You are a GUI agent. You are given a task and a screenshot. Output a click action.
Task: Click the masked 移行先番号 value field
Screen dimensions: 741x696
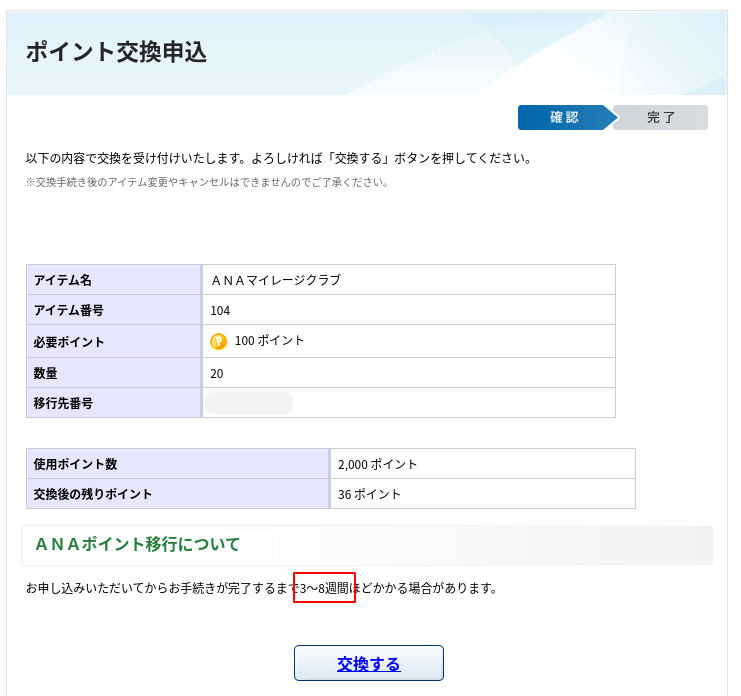tap(249, 403)
